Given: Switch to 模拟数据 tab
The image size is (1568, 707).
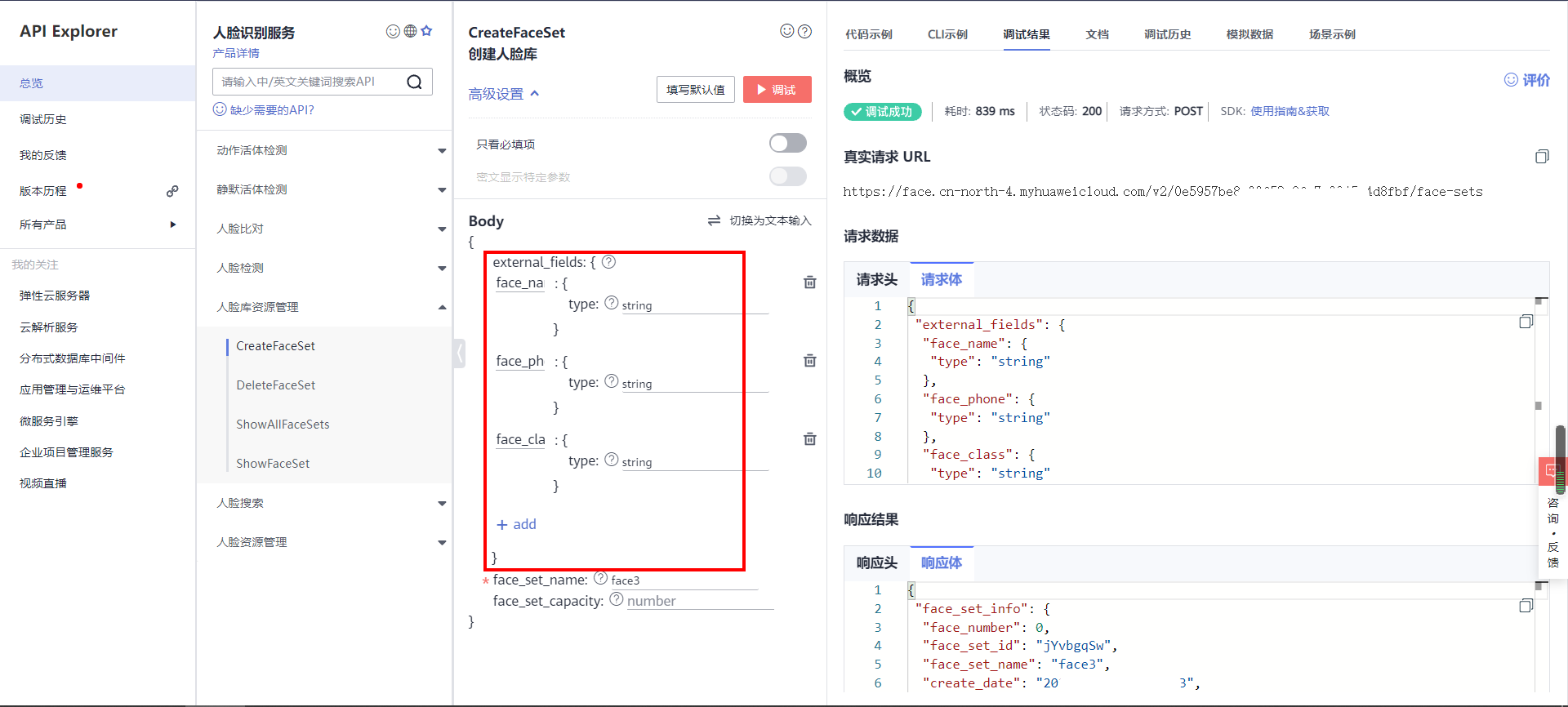Looking at the screenshot, I should click(x=1249, y=34).
